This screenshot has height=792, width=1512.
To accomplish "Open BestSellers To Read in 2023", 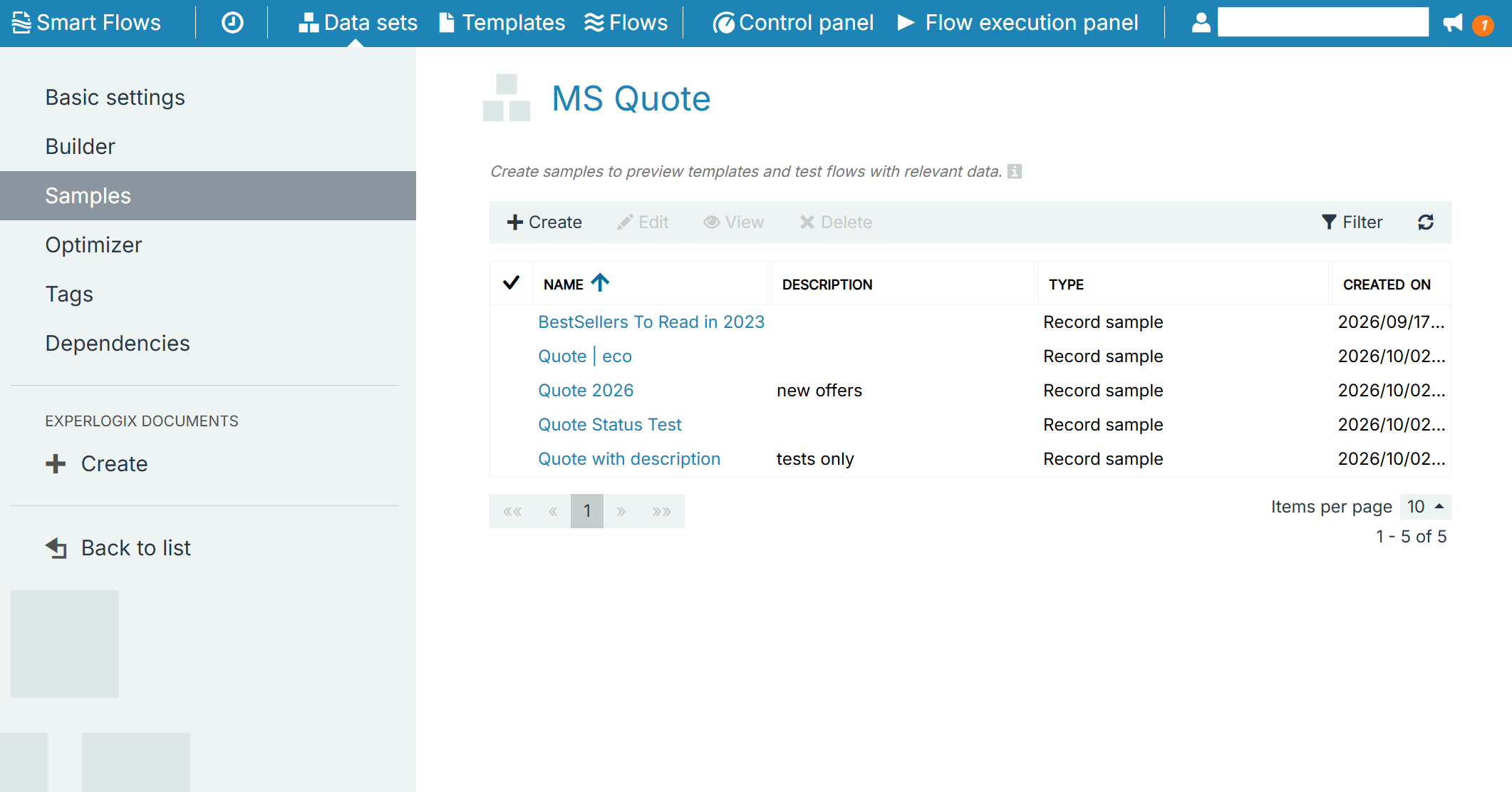I will [651, 322].
